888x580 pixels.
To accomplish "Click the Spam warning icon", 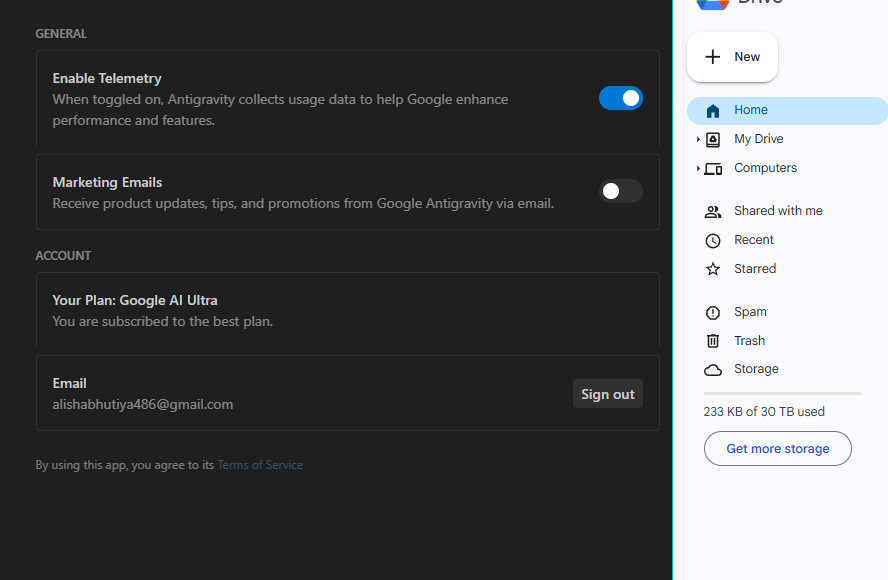I will 713,313.
